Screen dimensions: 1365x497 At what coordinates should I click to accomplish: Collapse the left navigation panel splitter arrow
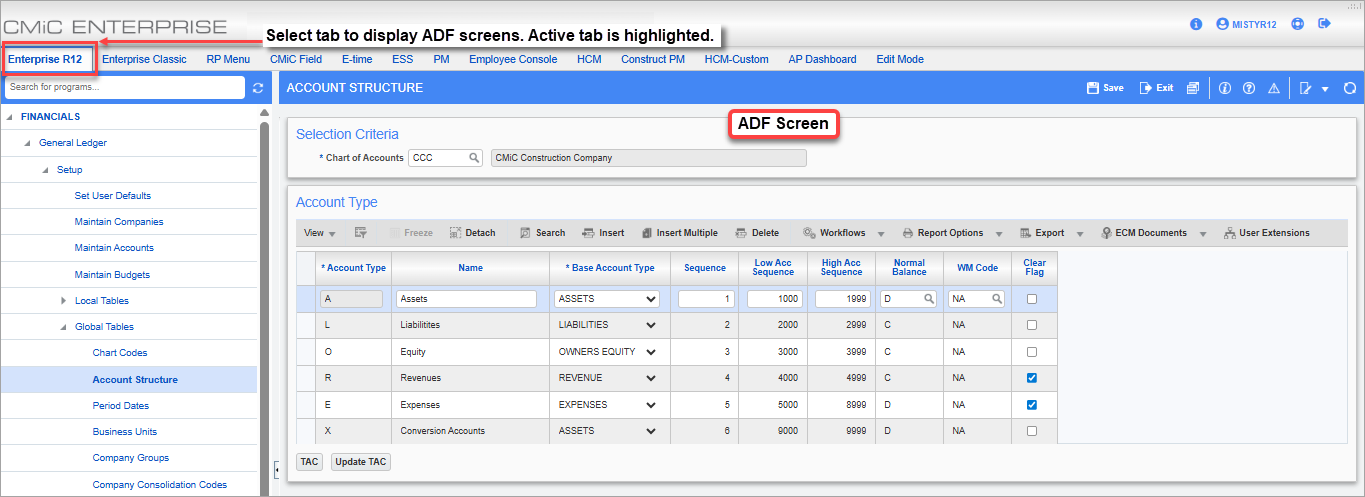[277, 469]
